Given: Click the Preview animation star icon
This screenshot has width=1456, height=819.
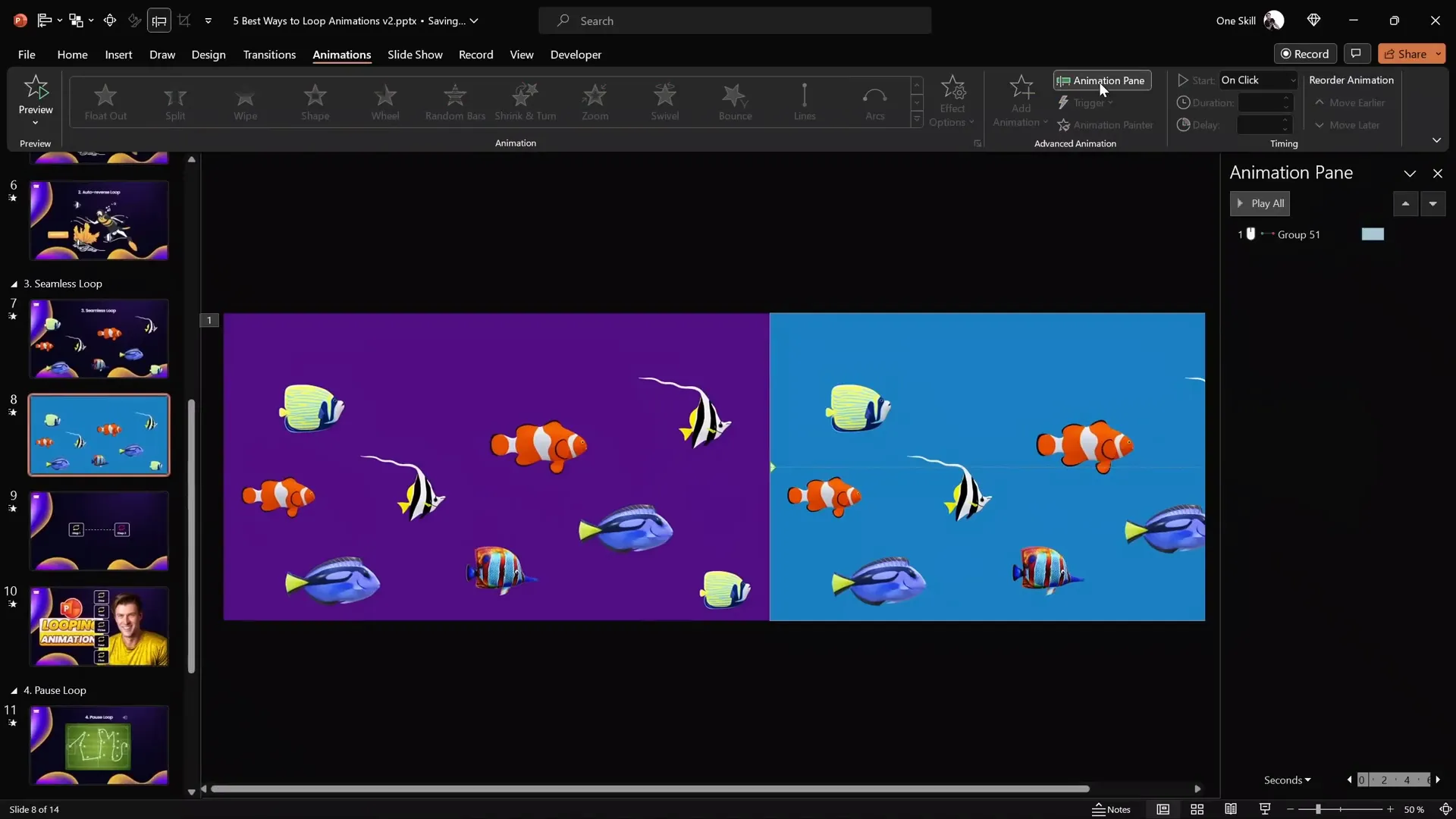Looking at the screenshot, I should [36, 88].
